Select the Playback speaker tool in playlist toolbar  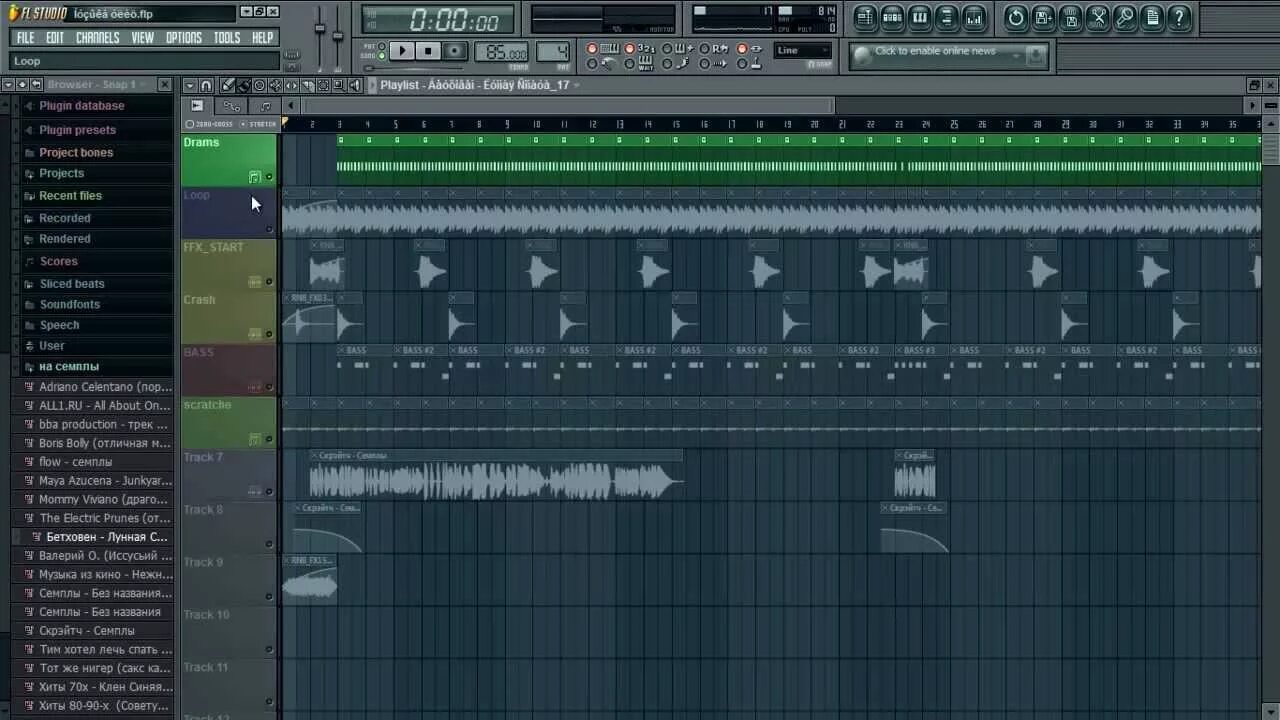[x=354, y=85]
